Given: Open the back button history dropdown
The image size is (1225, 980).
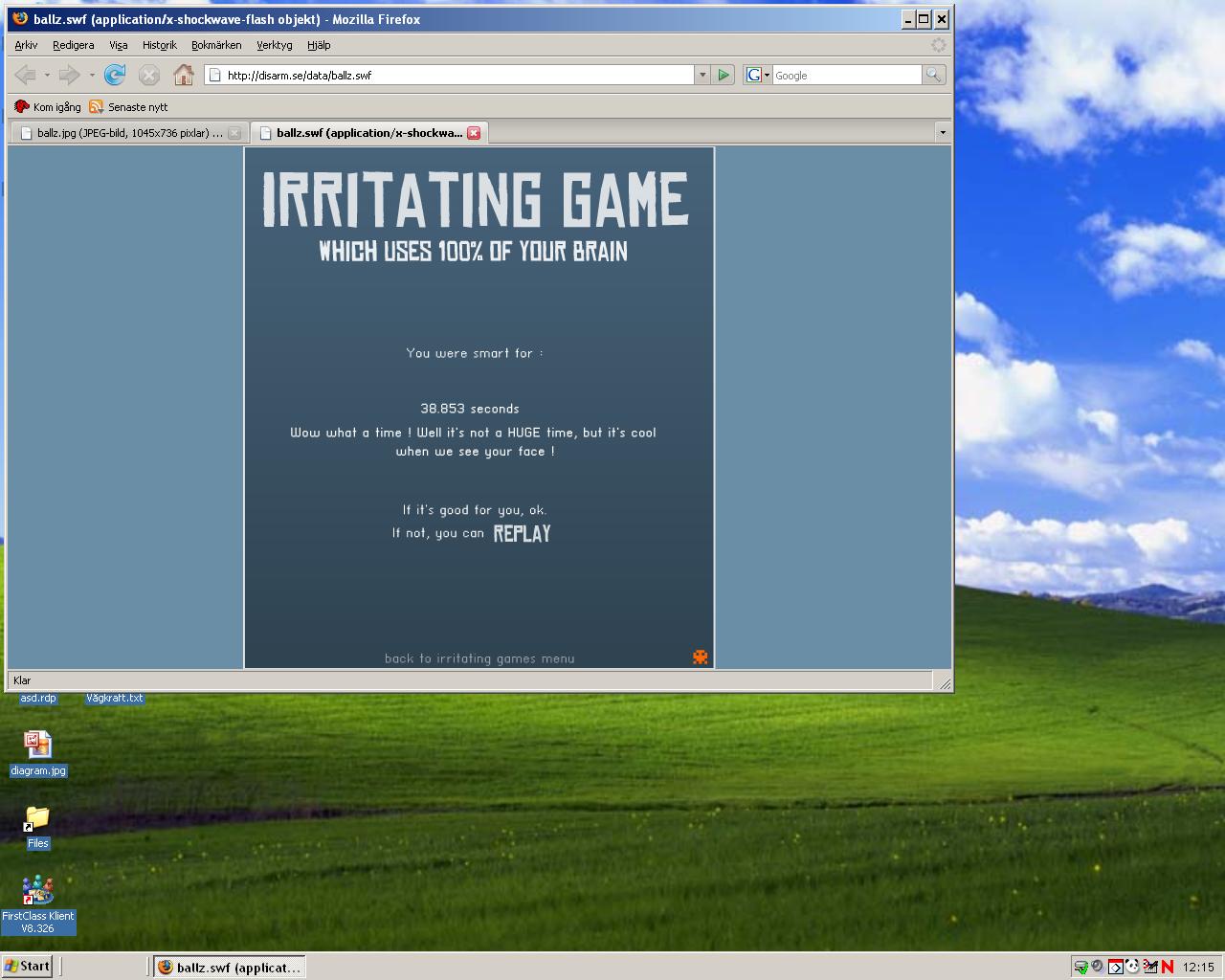Looking at the screenshot, I should (47, 75).
